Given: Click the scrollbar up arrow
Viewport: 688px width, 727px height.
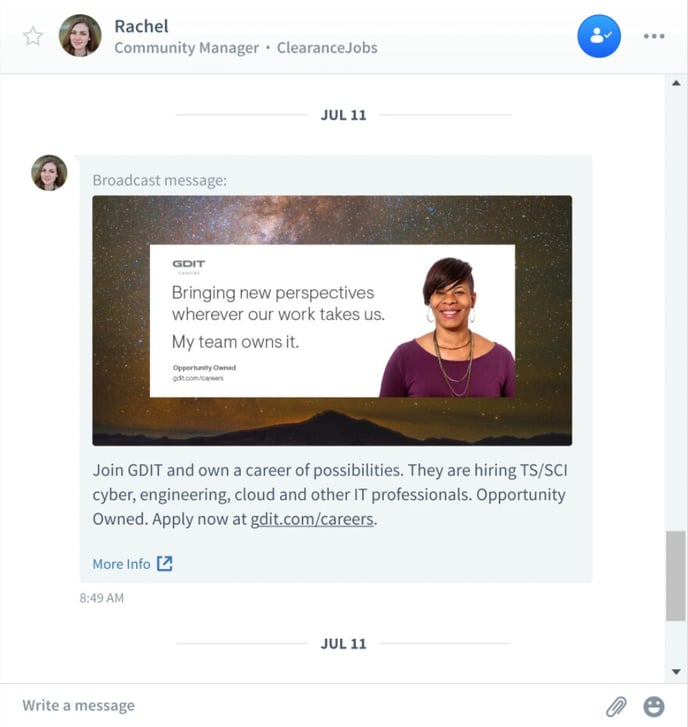Looking at the screenshot, I should [x=676, y=83].
